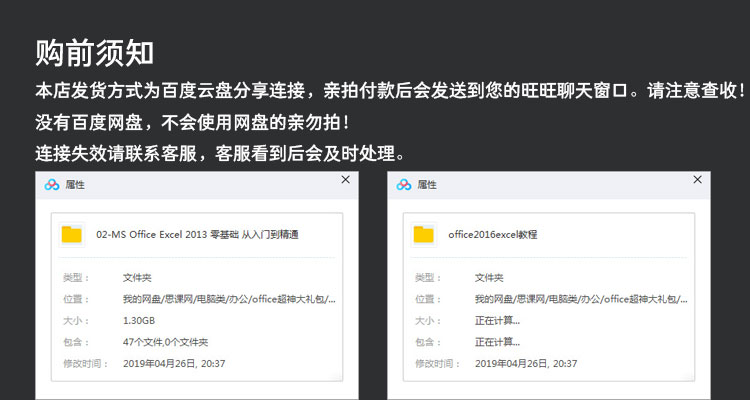Click the 1.30GB size value
750x400 pixels.
(x=139, y=321)
